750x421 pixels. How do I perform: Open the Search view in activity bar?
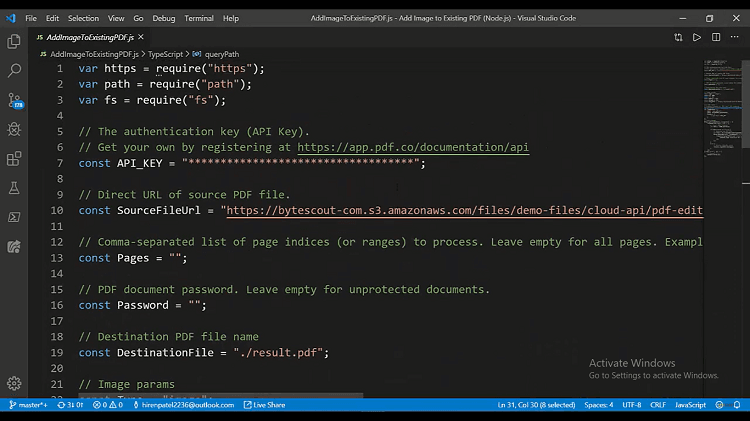14,71
